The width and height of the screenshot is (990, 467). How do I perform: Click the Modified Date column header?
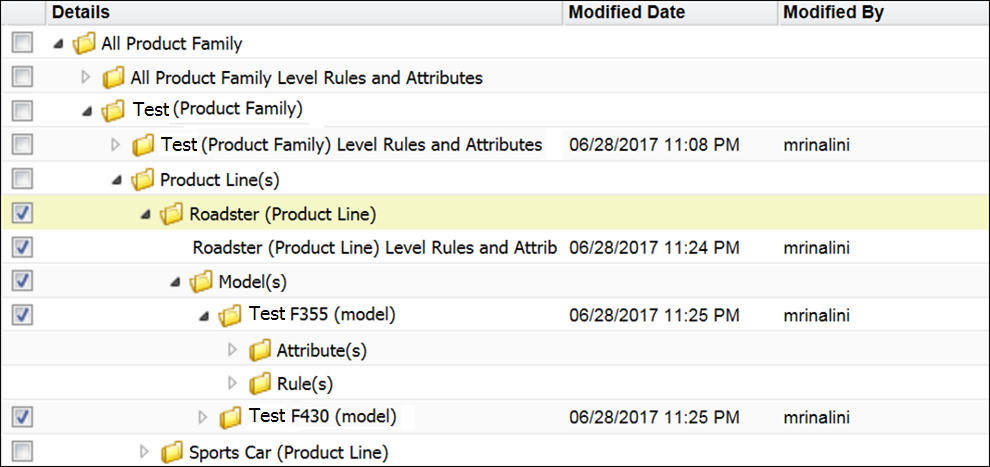[627, 12]
